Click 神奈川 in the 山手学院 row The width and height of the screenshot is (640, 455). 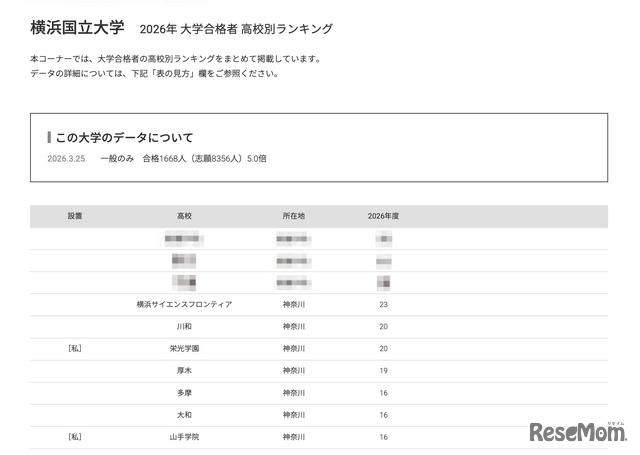[x=294, y=437]
